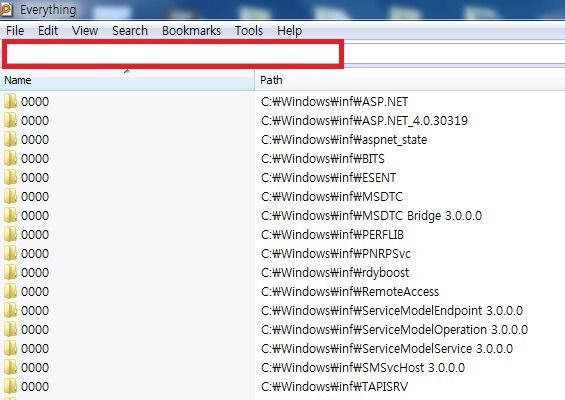Select the 0000 name in TAPISRV row
This screenshot has width=565, height=400.
35,387
